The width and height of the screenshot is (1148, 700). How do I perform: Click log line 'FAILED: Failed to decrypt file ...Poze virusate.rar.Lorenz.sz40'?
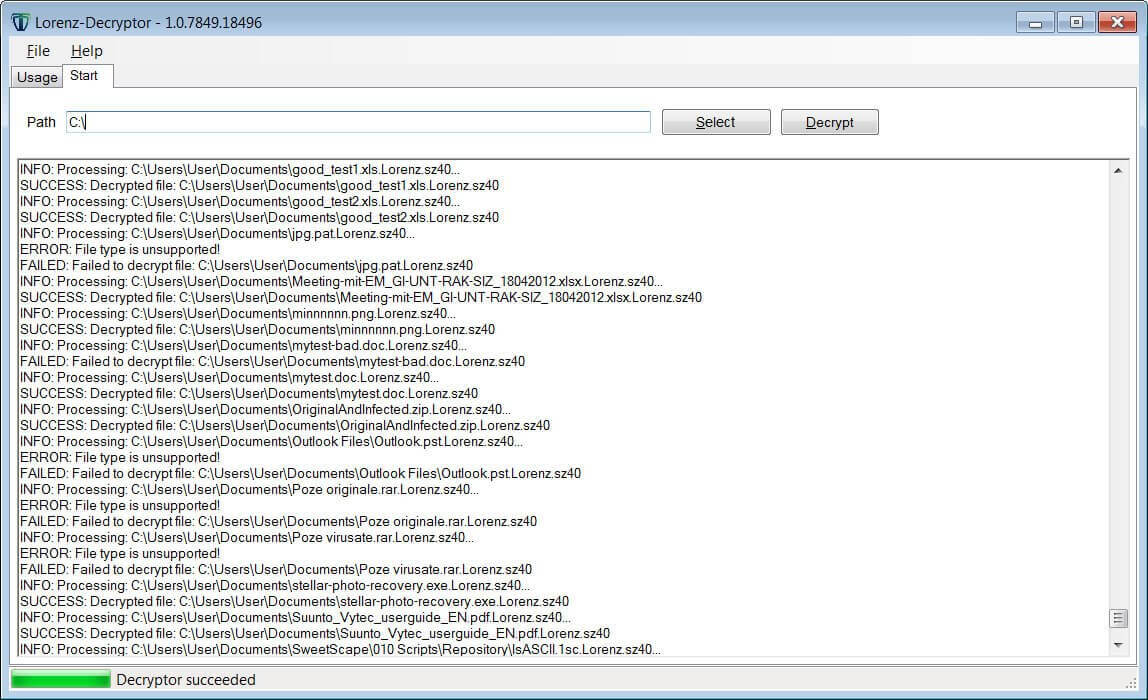pos(276,570)
